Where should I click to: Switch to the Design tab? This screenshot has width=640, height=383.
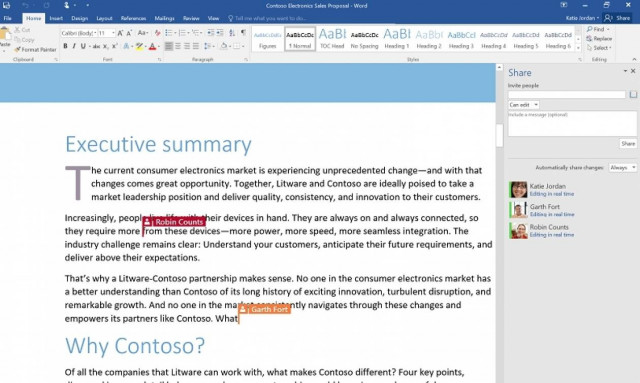tap(79, 18)
